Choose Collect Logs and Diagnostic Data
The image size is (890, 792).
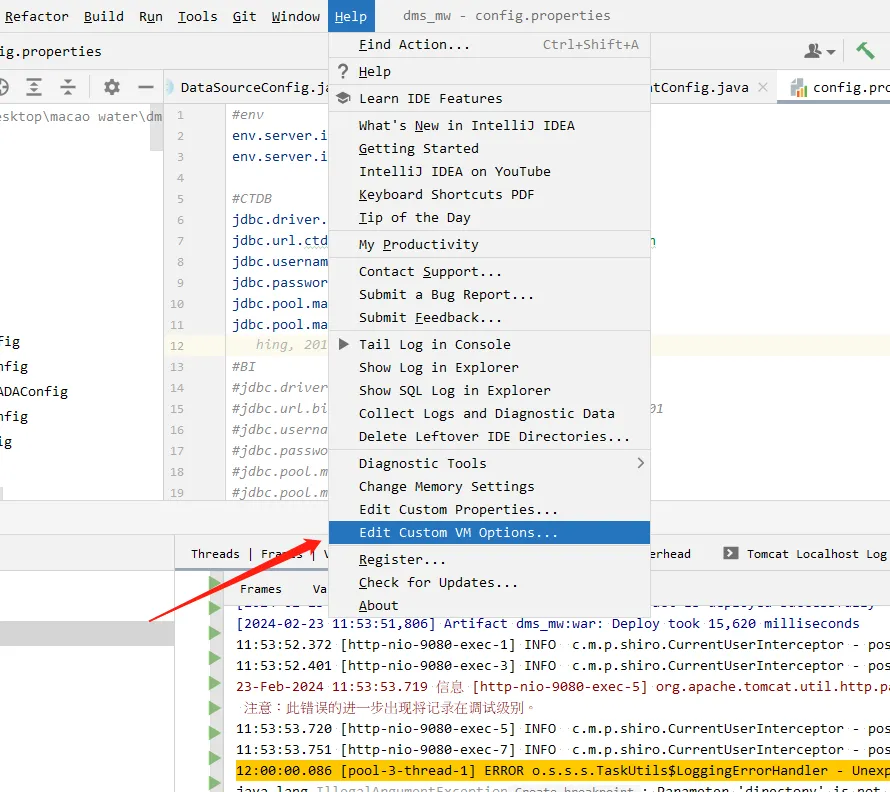coord(489,413)
